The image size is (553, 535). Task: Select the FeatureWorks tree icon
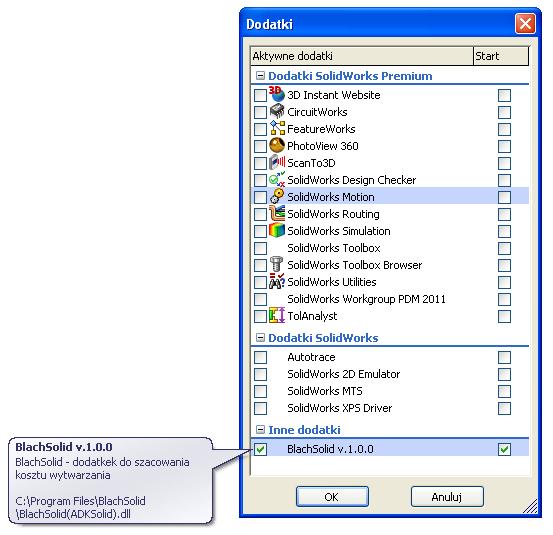pos(277,128)
